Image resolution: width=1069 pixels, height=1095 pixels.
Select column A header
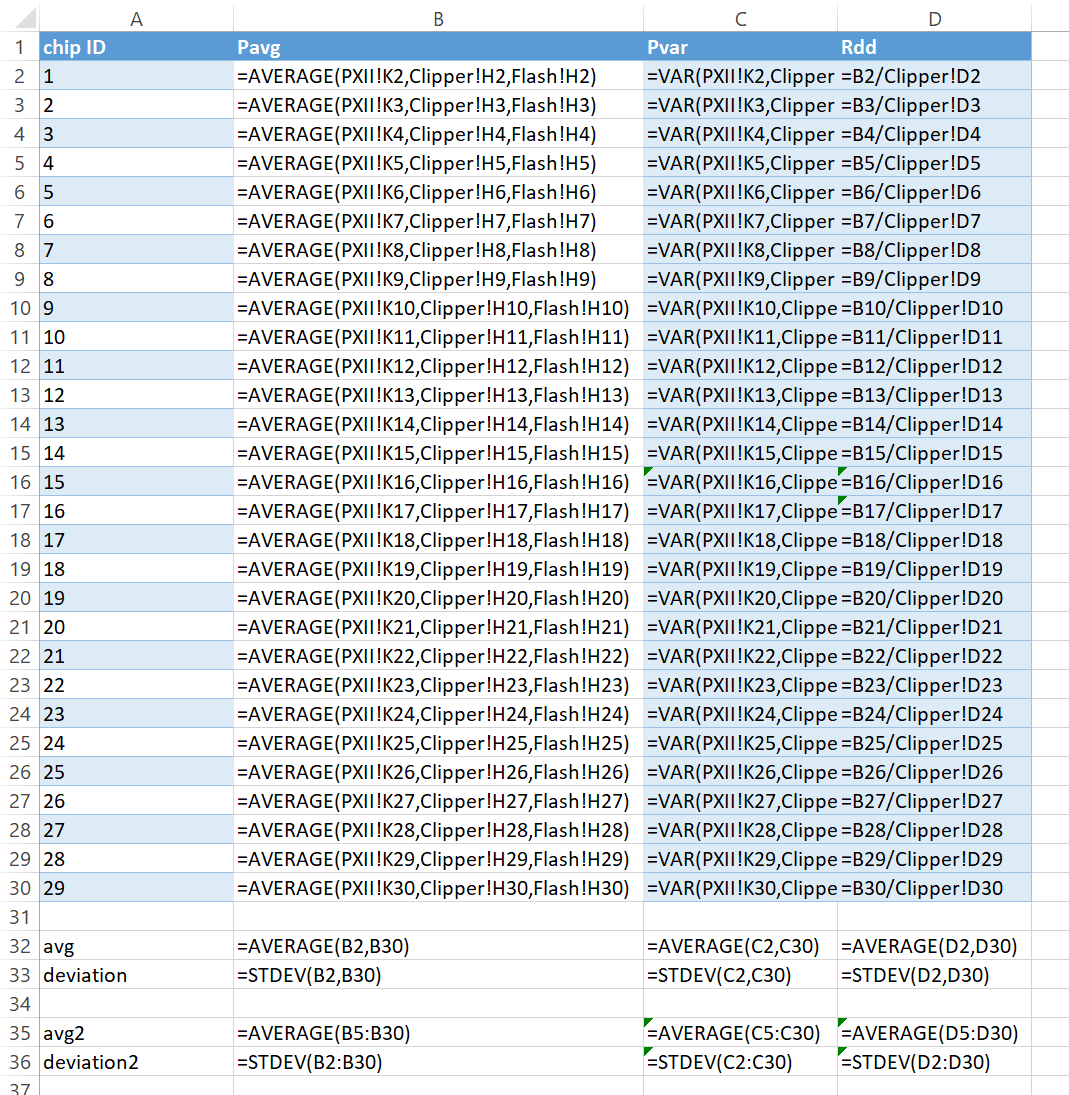[x=137, y=17]
